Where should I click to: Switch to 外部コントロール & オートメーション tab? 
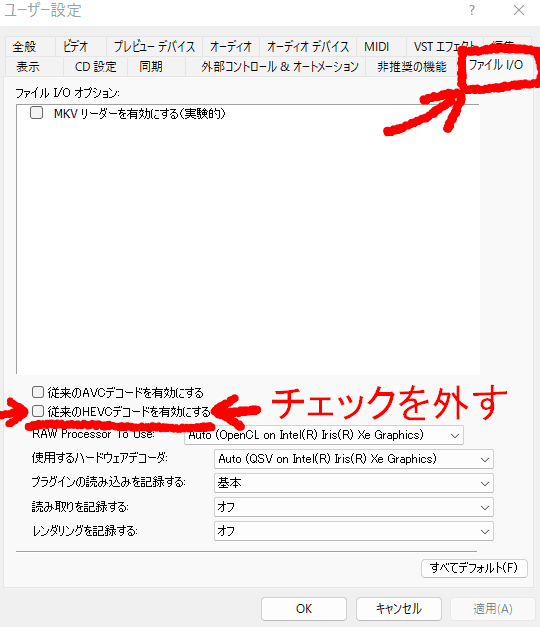(x=280, y=66)
